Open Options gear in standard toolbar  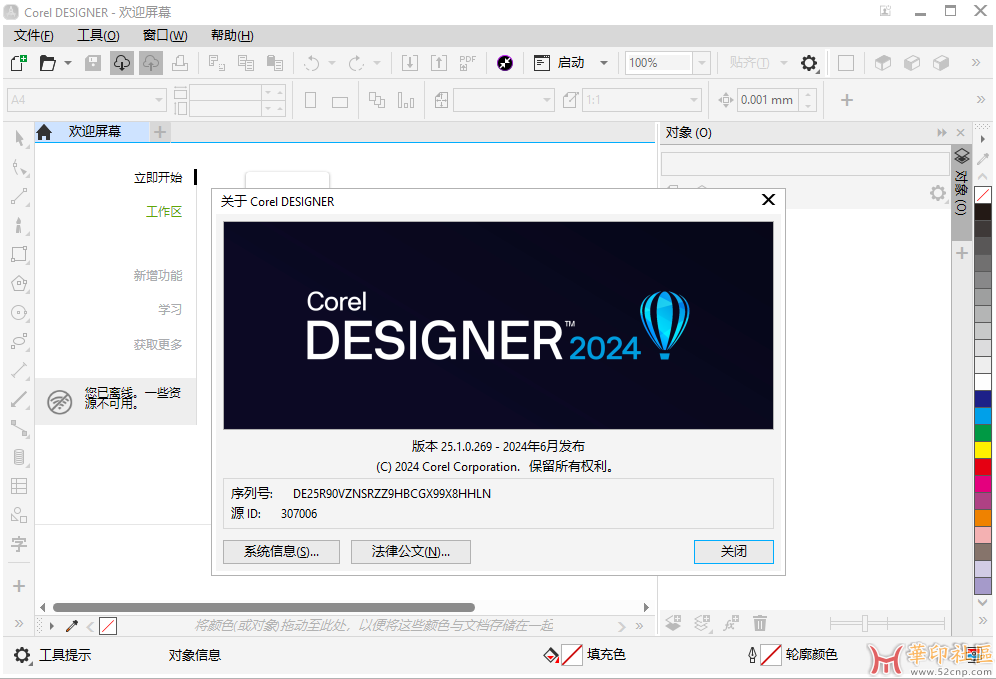[x=809, y=63]
